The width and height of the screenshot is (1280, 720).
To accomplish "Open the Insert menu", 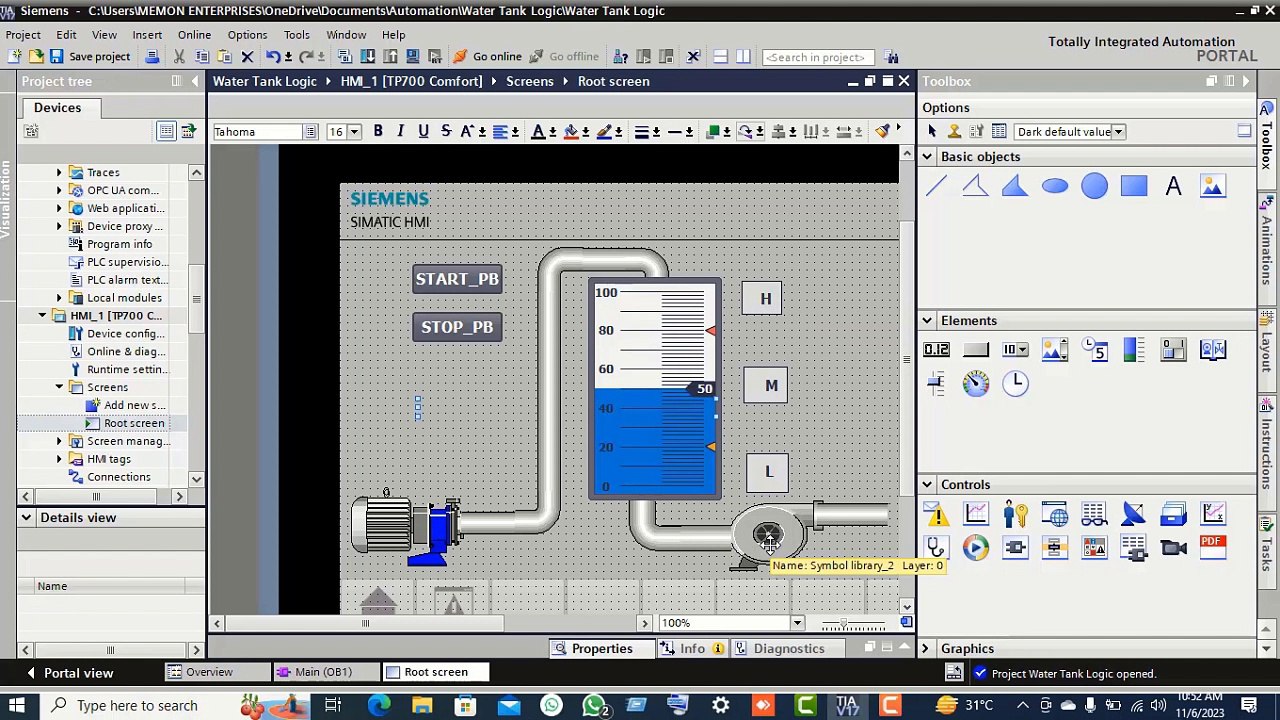I will (147, 35).
